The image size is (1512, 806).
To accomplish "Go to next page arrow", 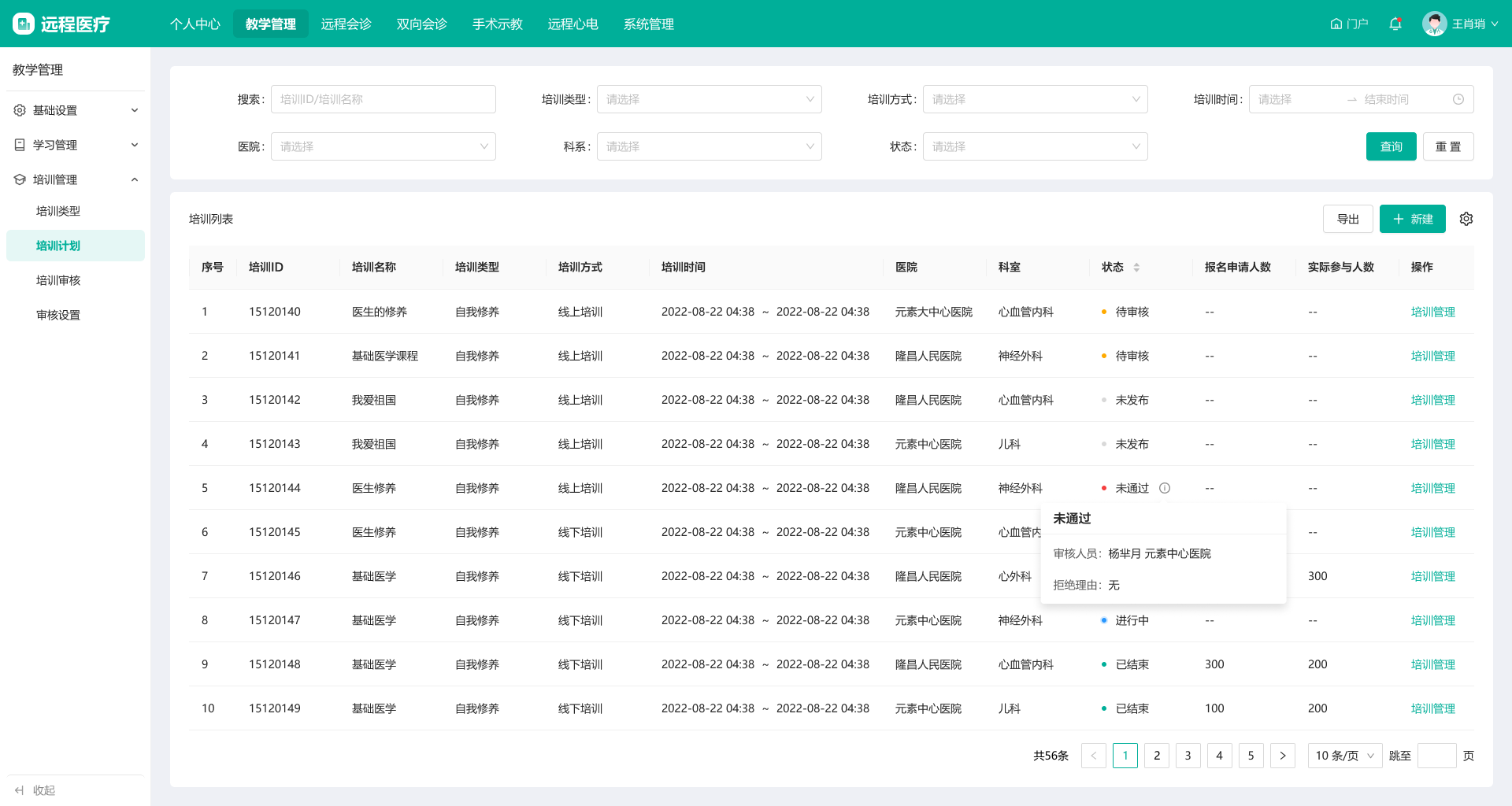I will [x=1283, y=756].
